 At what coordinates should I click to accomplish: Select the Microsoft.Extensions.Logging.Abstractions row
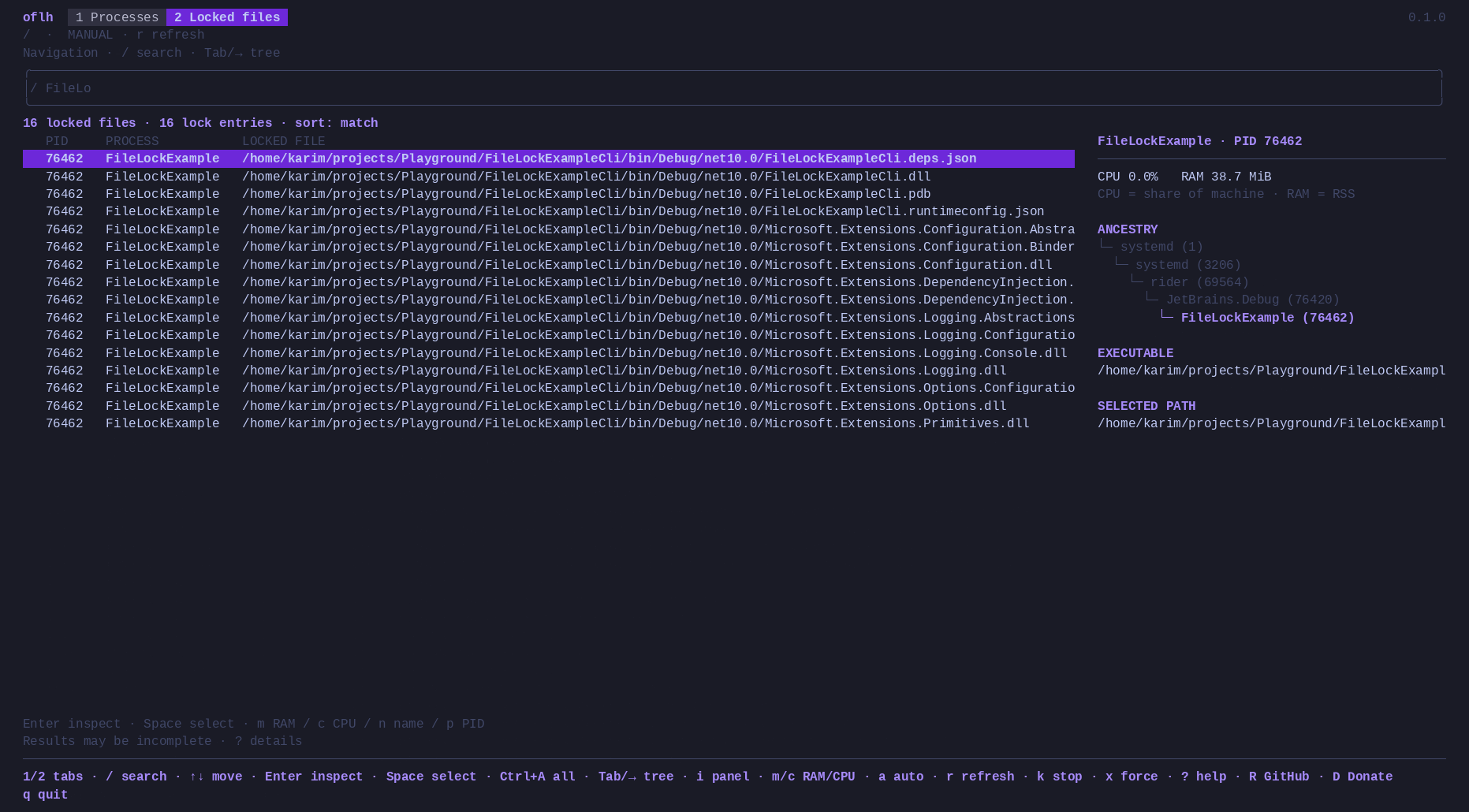[x=549, y=318]
